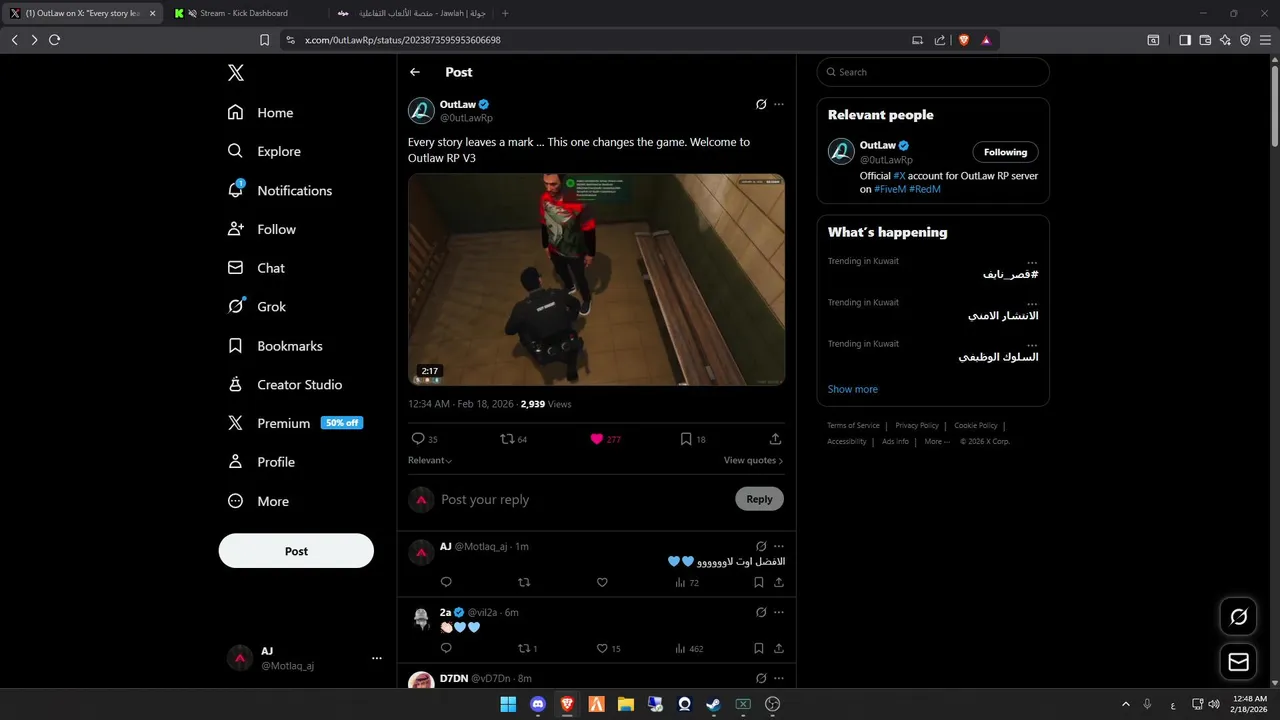This screenshot has width=1280, height=720.
Task: Reload the page in browser toolbar
Action: (54, 40)
